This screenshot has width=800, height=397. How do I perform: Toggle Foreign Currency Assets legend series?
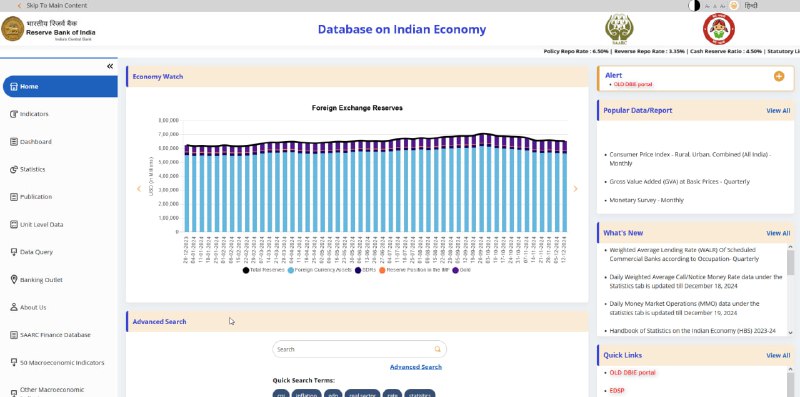319,270
